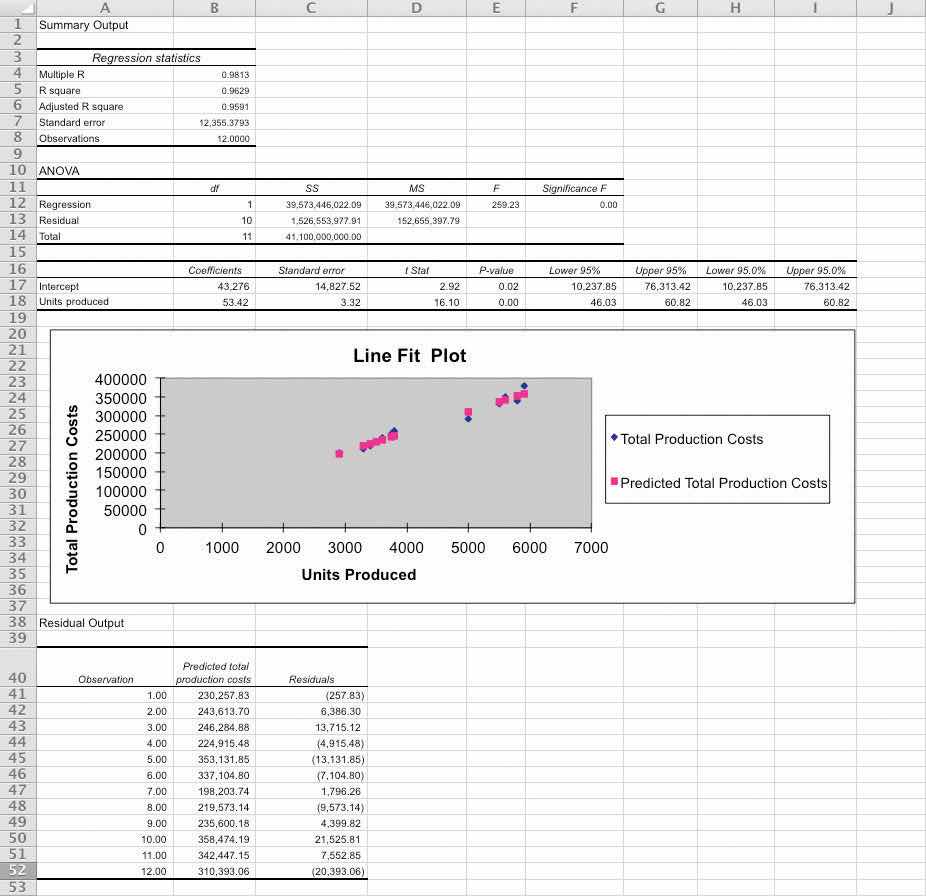Image resolution: width=926 pixels, height=896 pixels.
Task: Select the R square label cell
Action: point(60,91)
